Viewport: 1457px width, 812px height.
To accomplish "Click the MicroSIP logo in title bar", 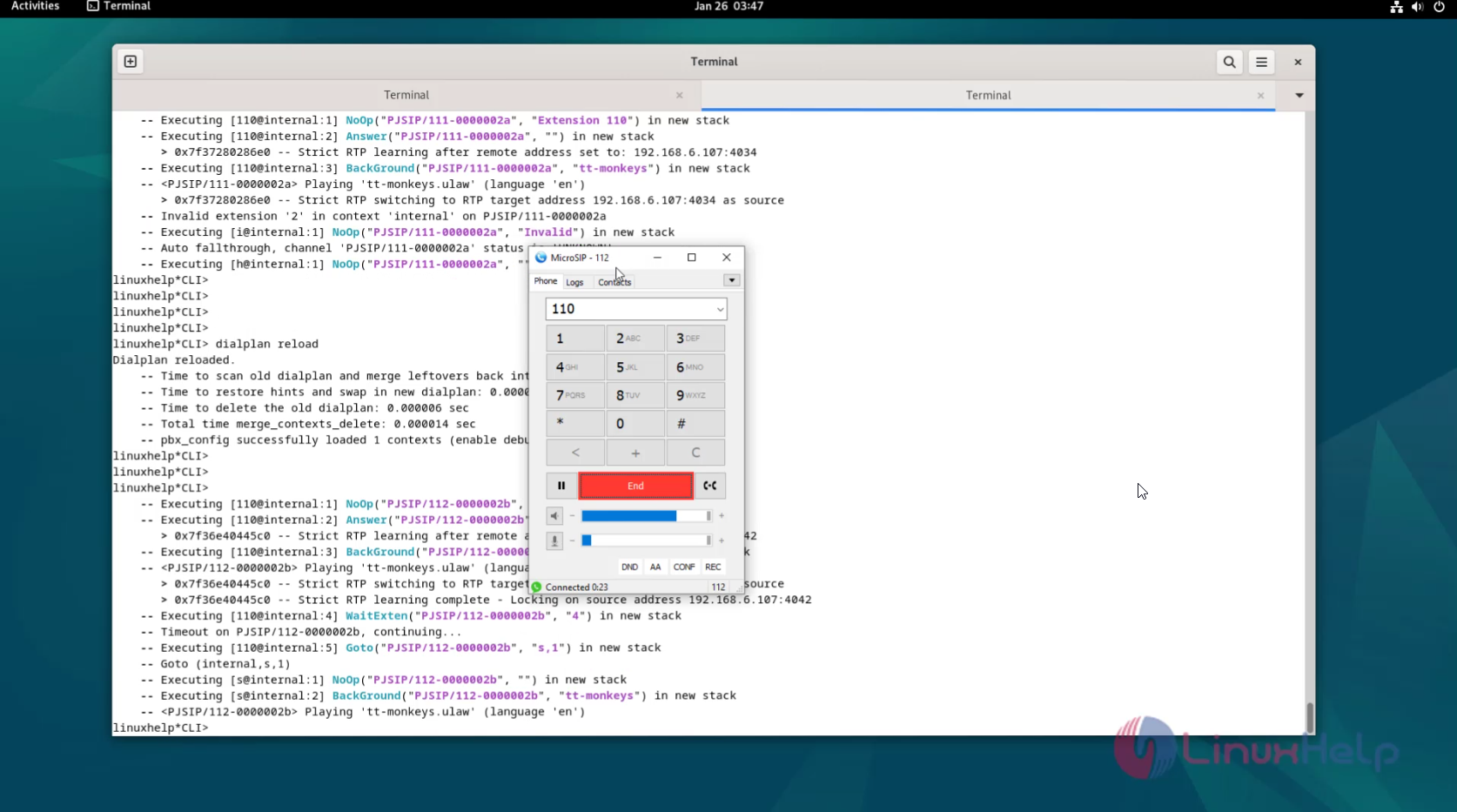I will 540,258.
